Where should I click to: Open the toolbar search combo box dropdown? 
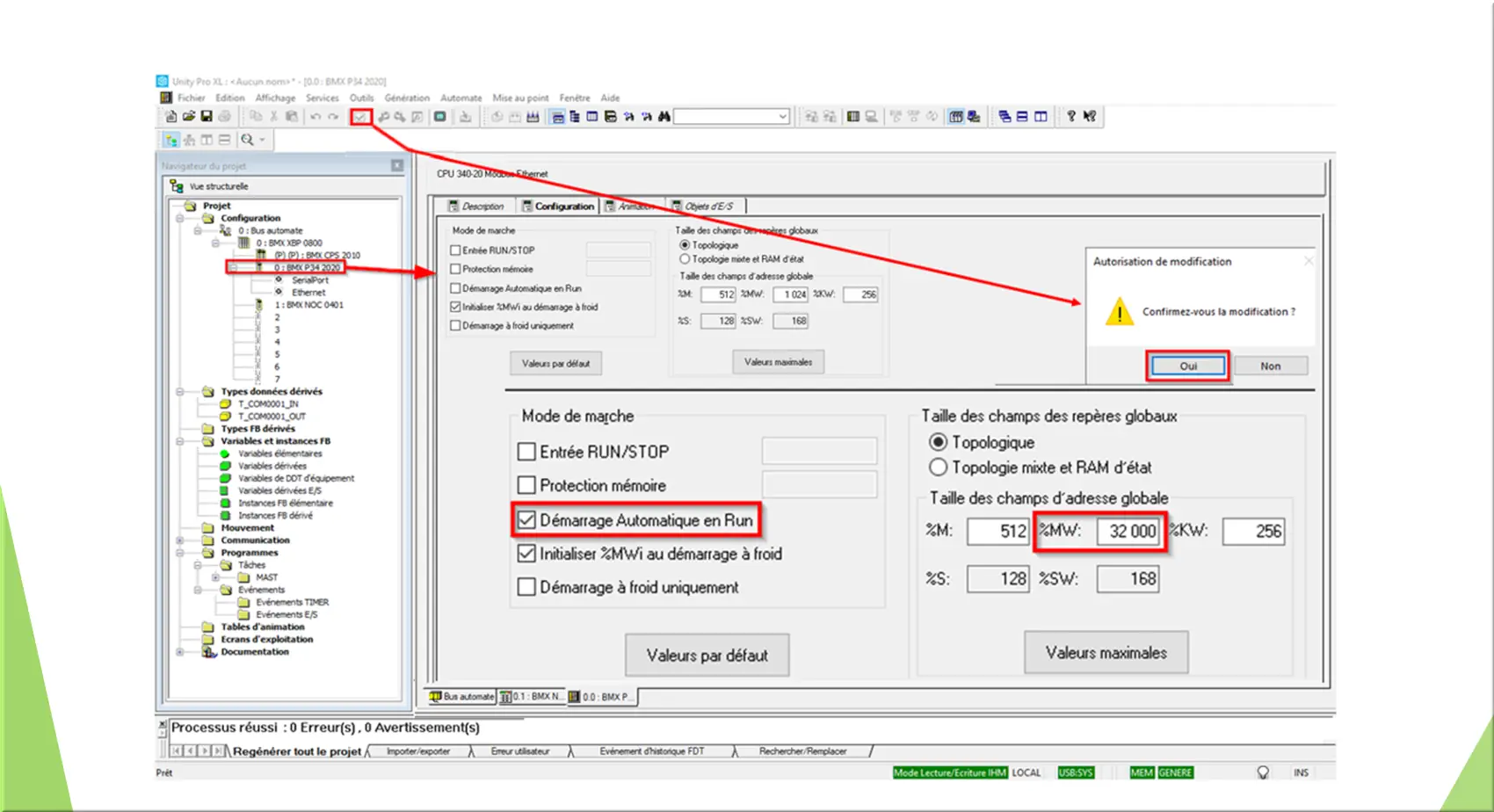click(782, 116)
